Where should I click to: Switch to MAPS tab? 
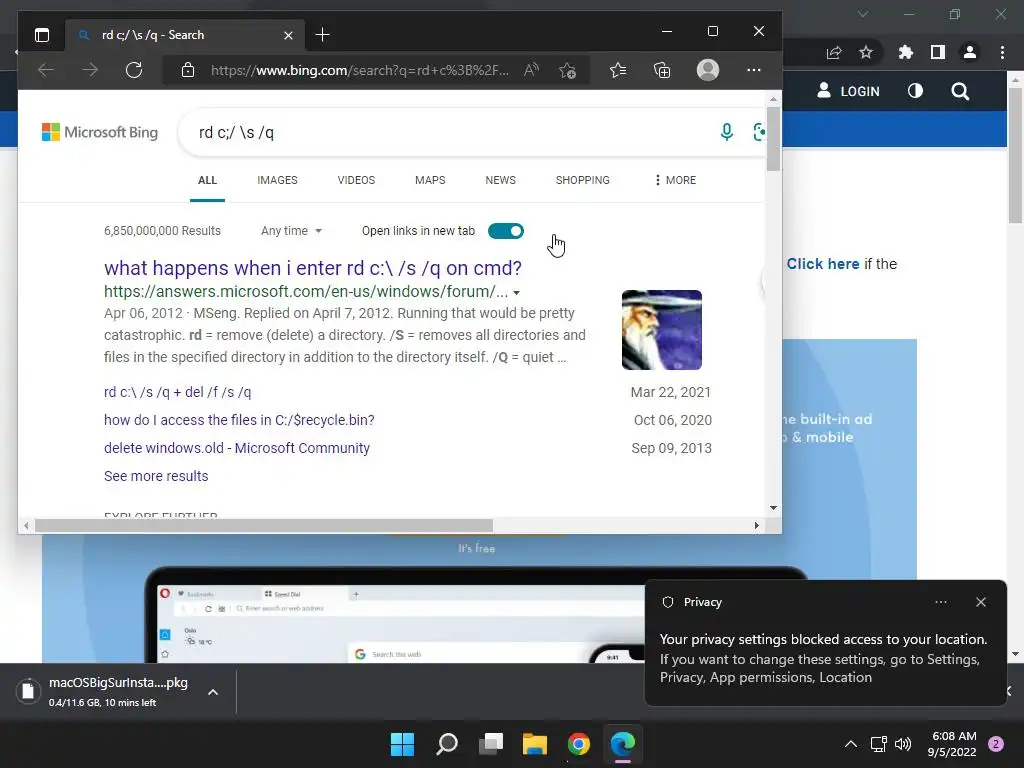tap(430, 180)
